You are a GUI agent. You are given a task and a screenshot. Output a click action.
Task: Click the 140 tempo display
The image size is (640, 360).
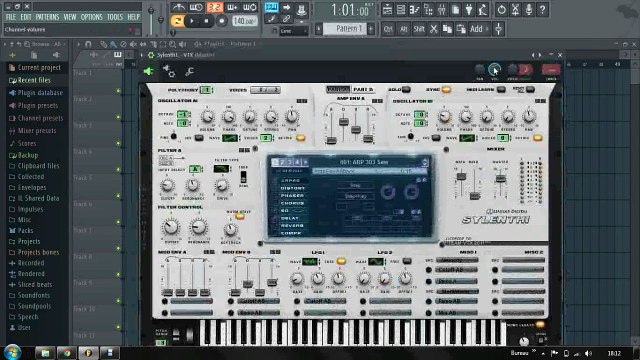point(244,21)
